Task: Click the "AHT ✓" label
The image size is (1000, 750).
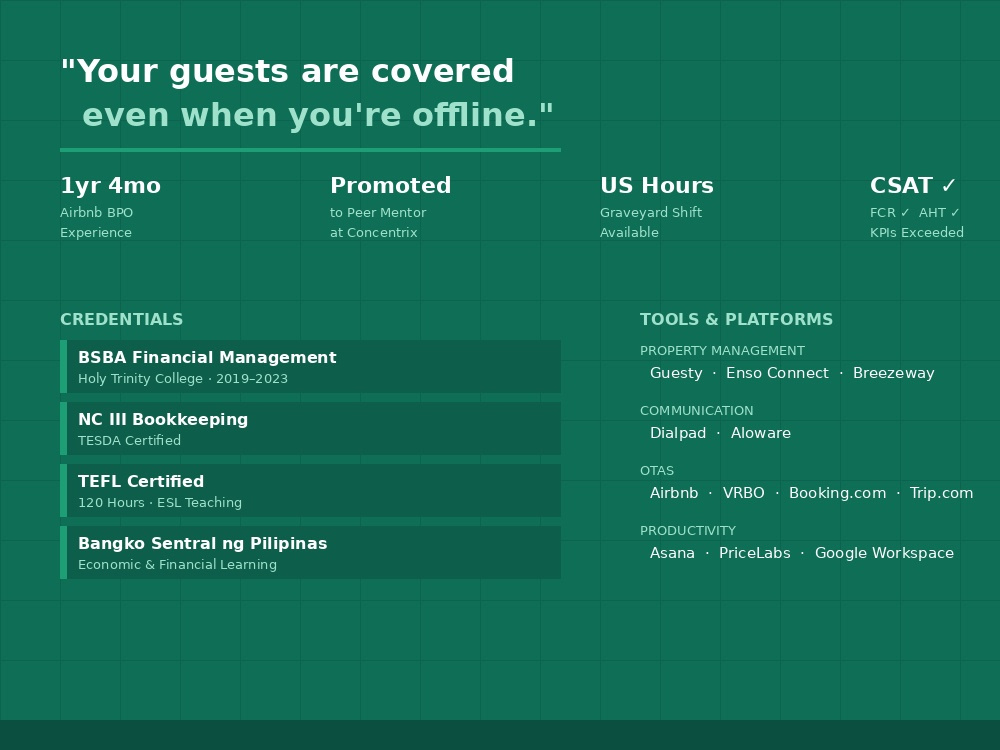Action: click(939, 212)
